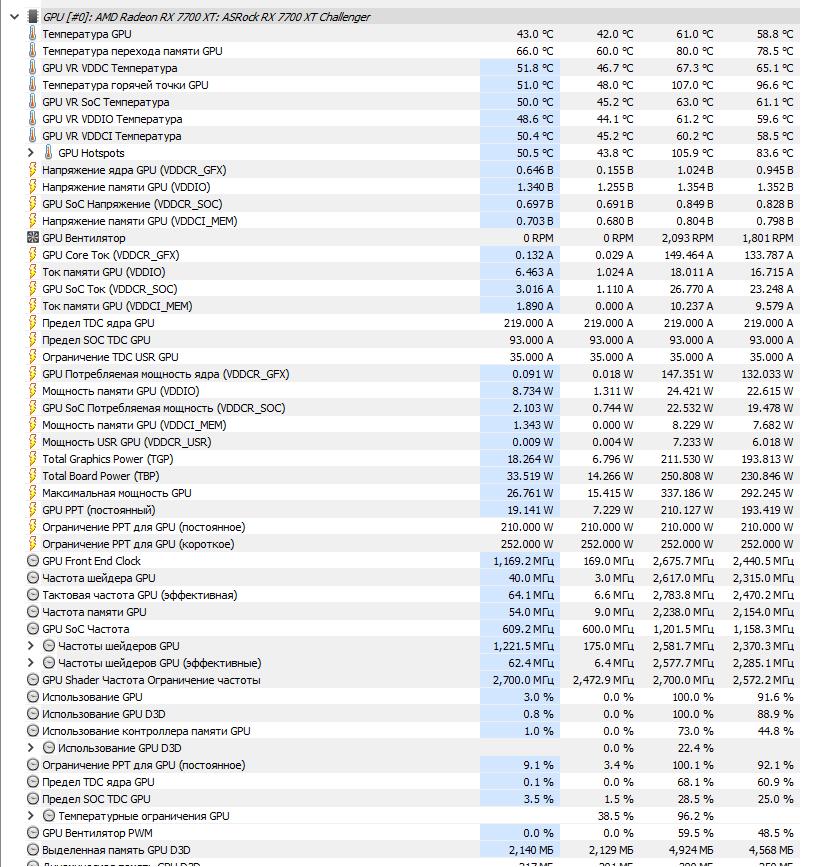Expand Частоты шейдеров GPU group
The width and height of the screenshot is (819, 867).
click(x=31, y=646)
